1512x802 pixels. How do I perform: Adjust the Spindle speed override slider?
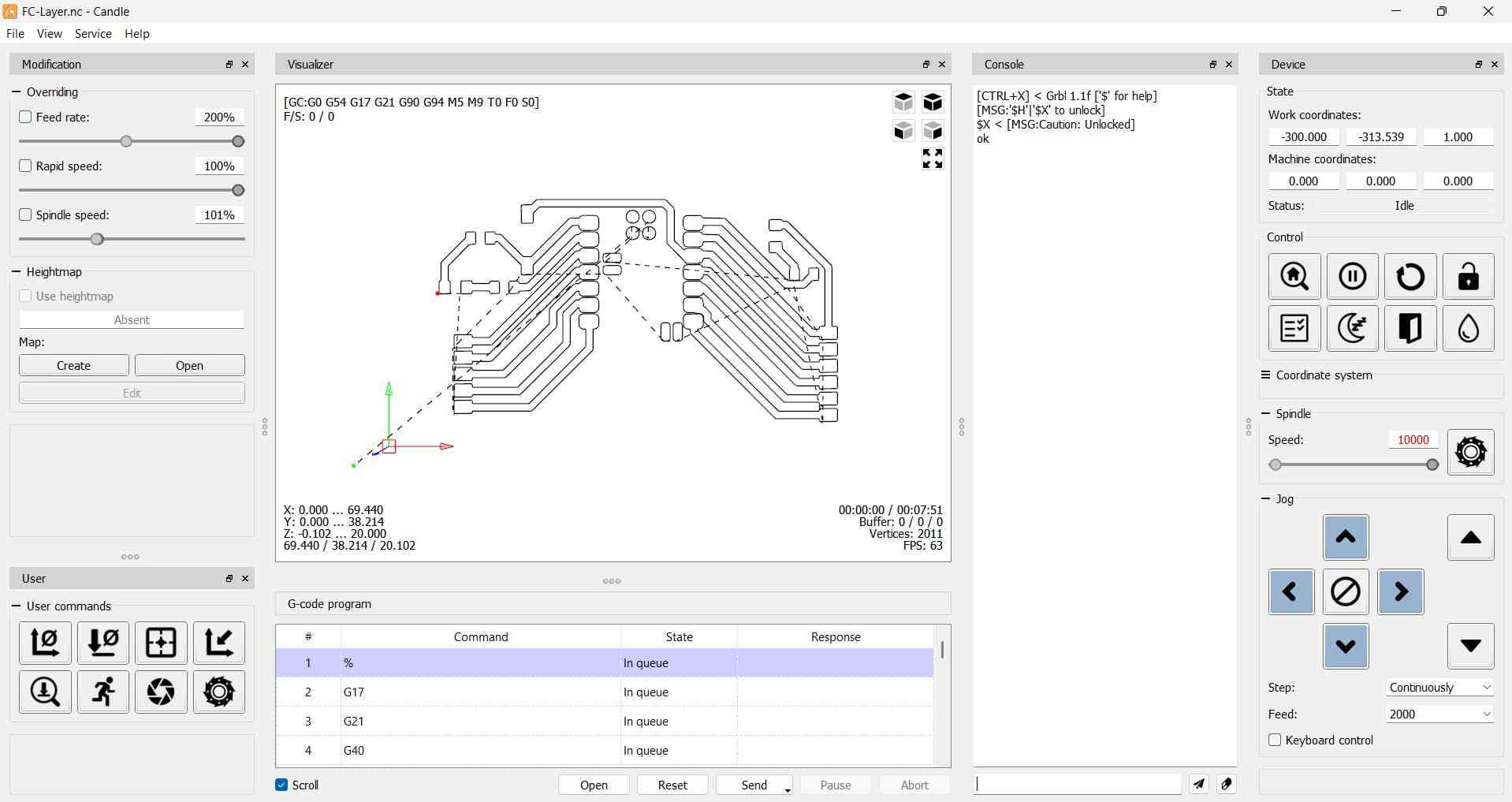pyautogui.click(x=132, y=239)
